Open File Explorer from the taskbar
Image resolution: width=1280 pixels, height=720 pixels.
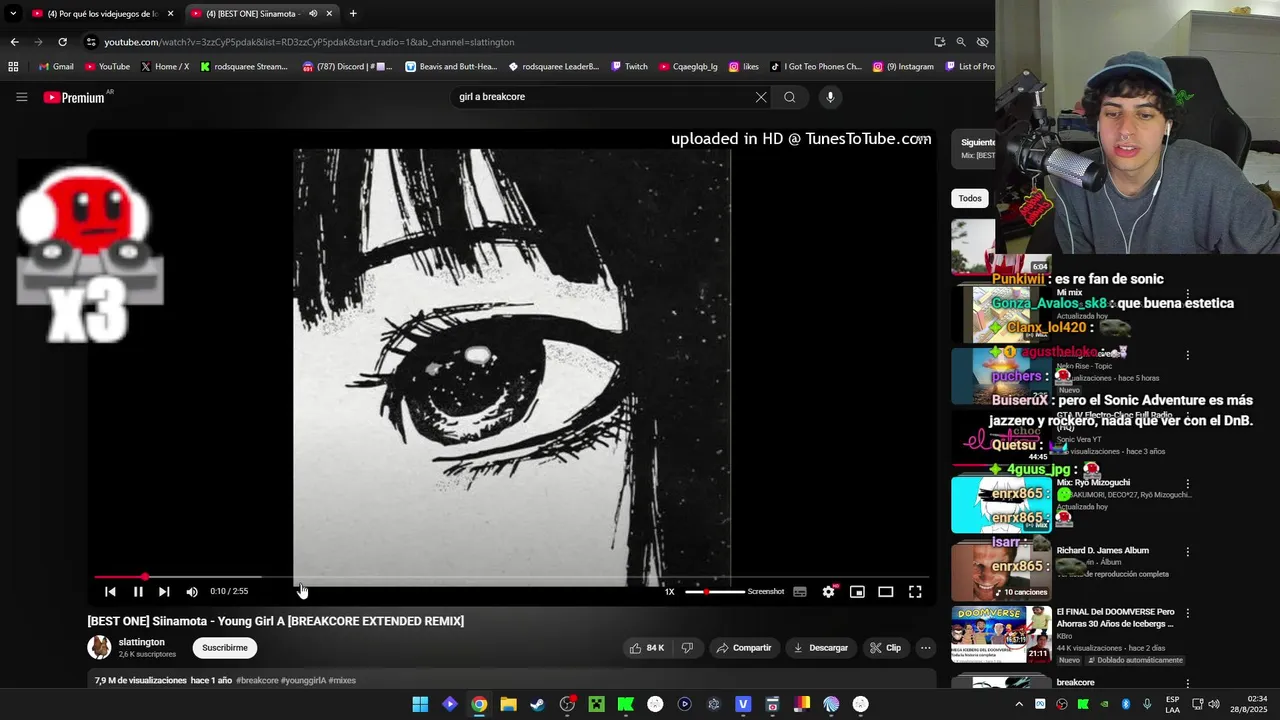click(x=508, y=704)
